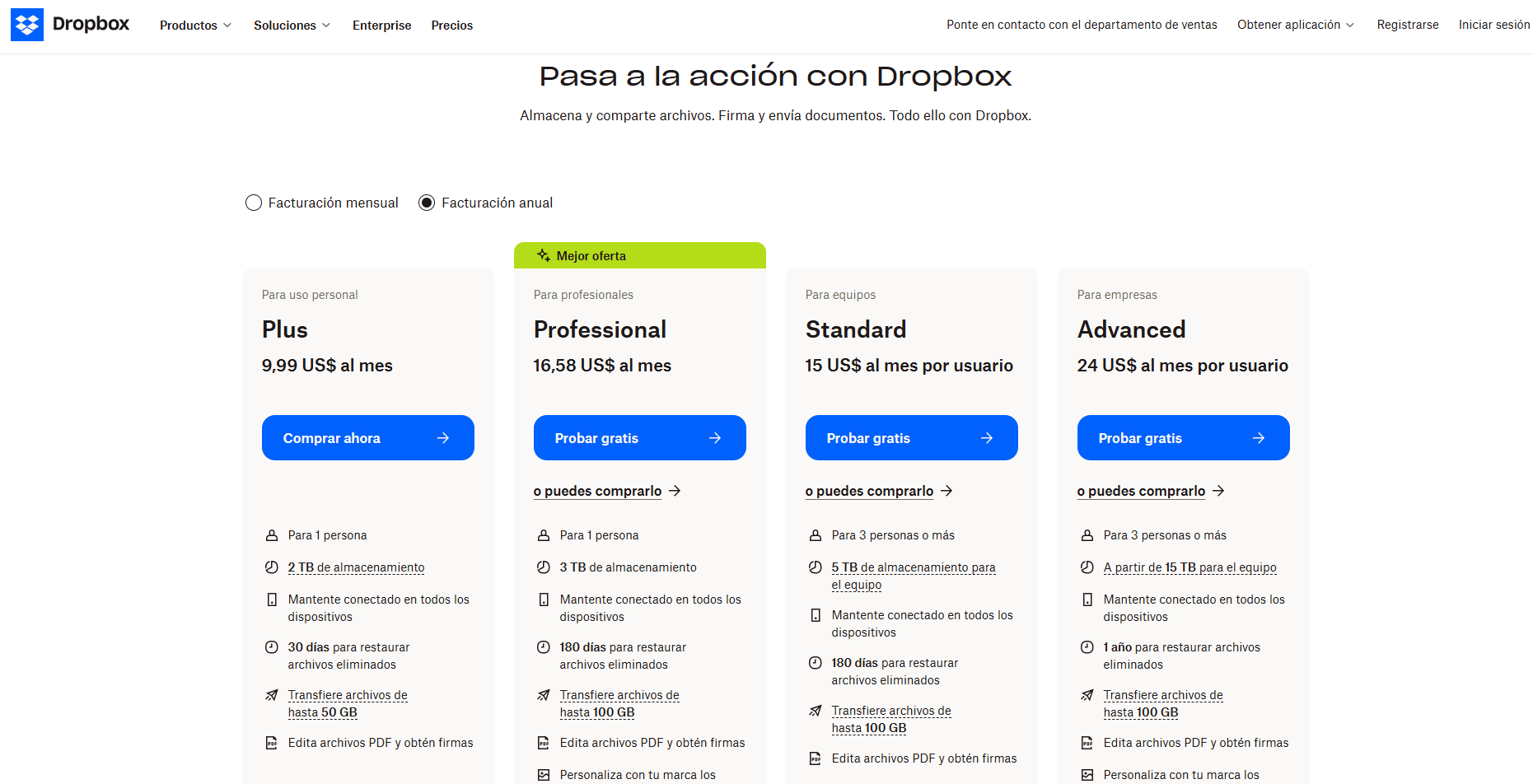Screen dimensions: 1533x784
Task: Click the person icon in the Plus plan
Action: 271,534
